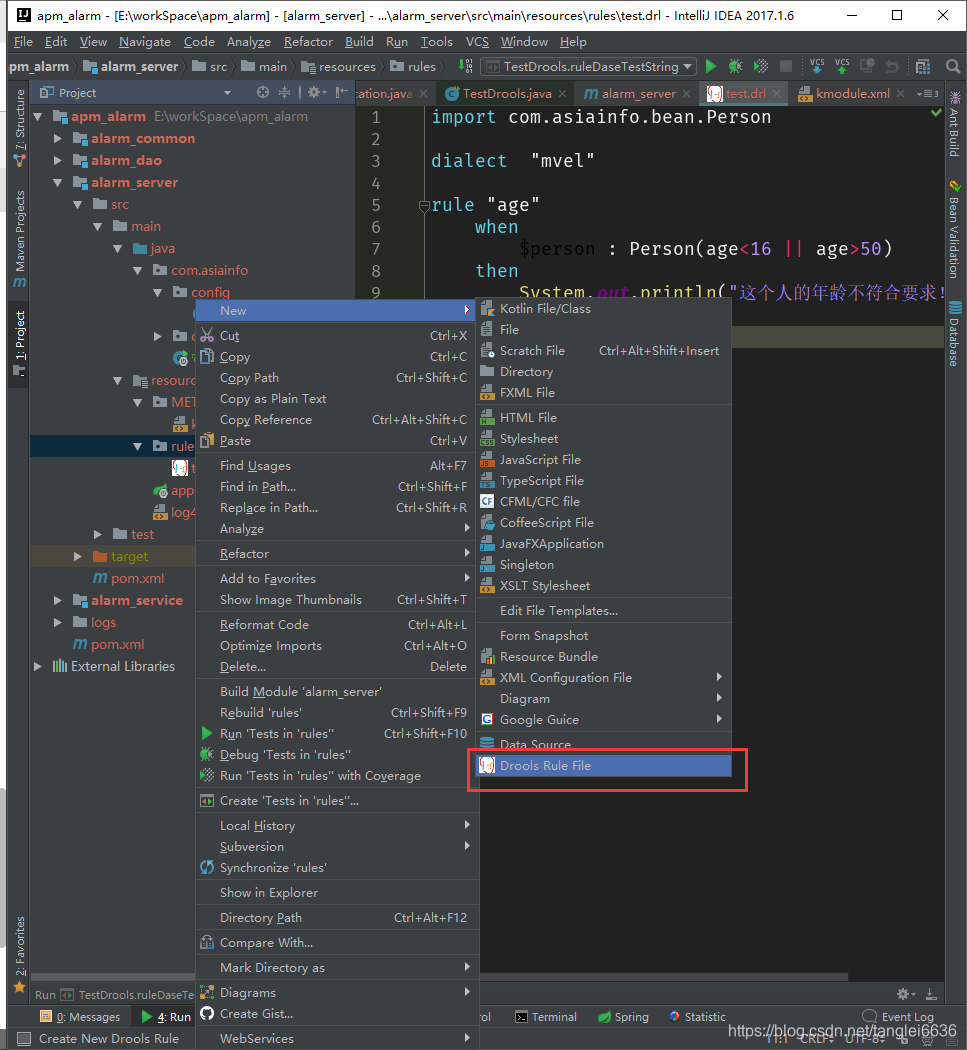This screenshot has height=1050, width=967.
Task: Open project structure icon in toolbar
Action: (923, 66)
